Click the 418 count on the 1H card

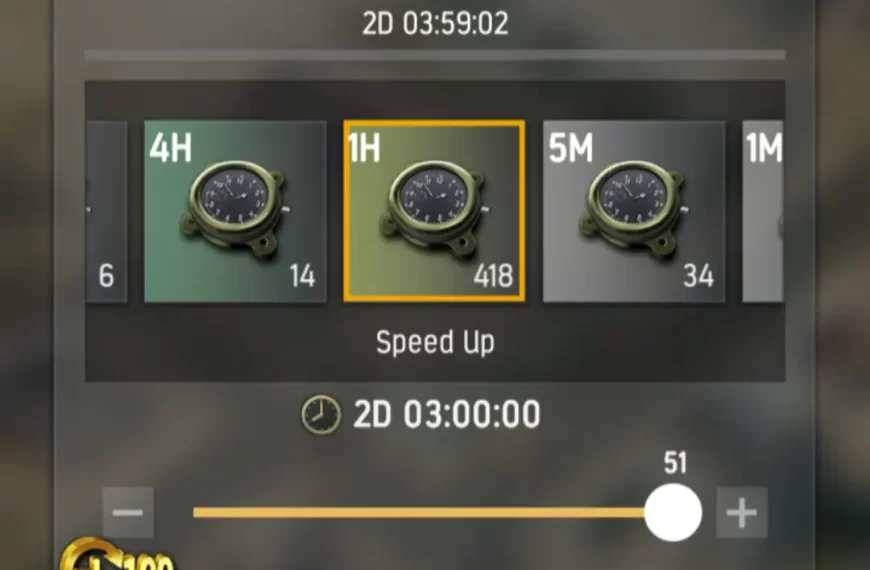click(x=494, y=275)
